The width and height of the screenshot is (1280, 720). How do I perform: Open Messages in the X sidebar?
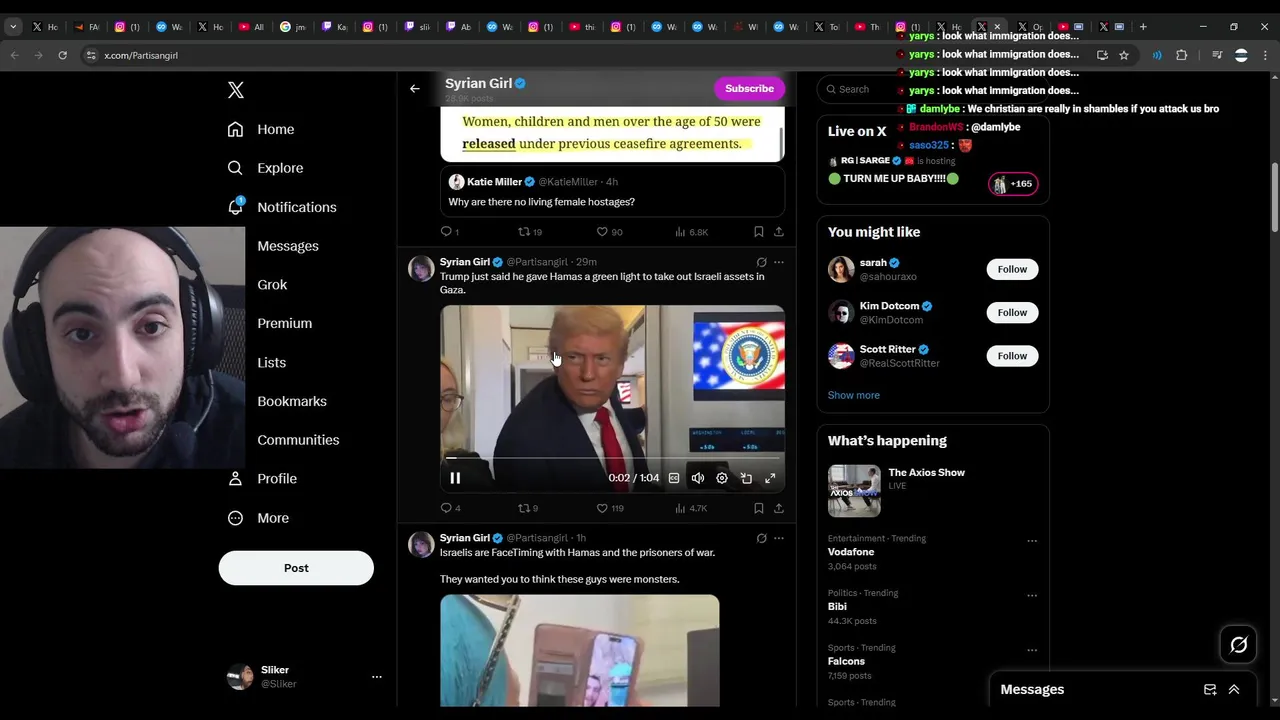coord(288,246)
